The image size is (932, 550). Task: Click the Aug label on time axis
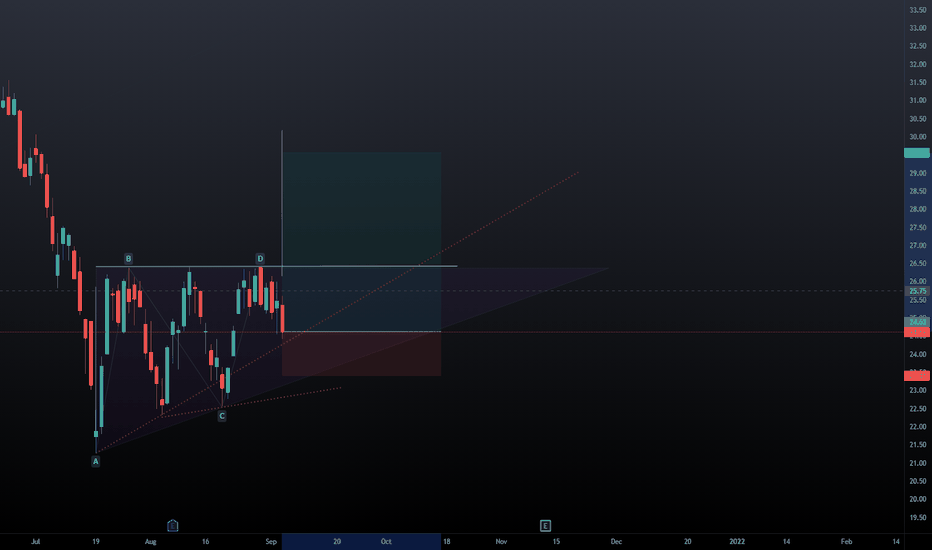click(150, 542)
